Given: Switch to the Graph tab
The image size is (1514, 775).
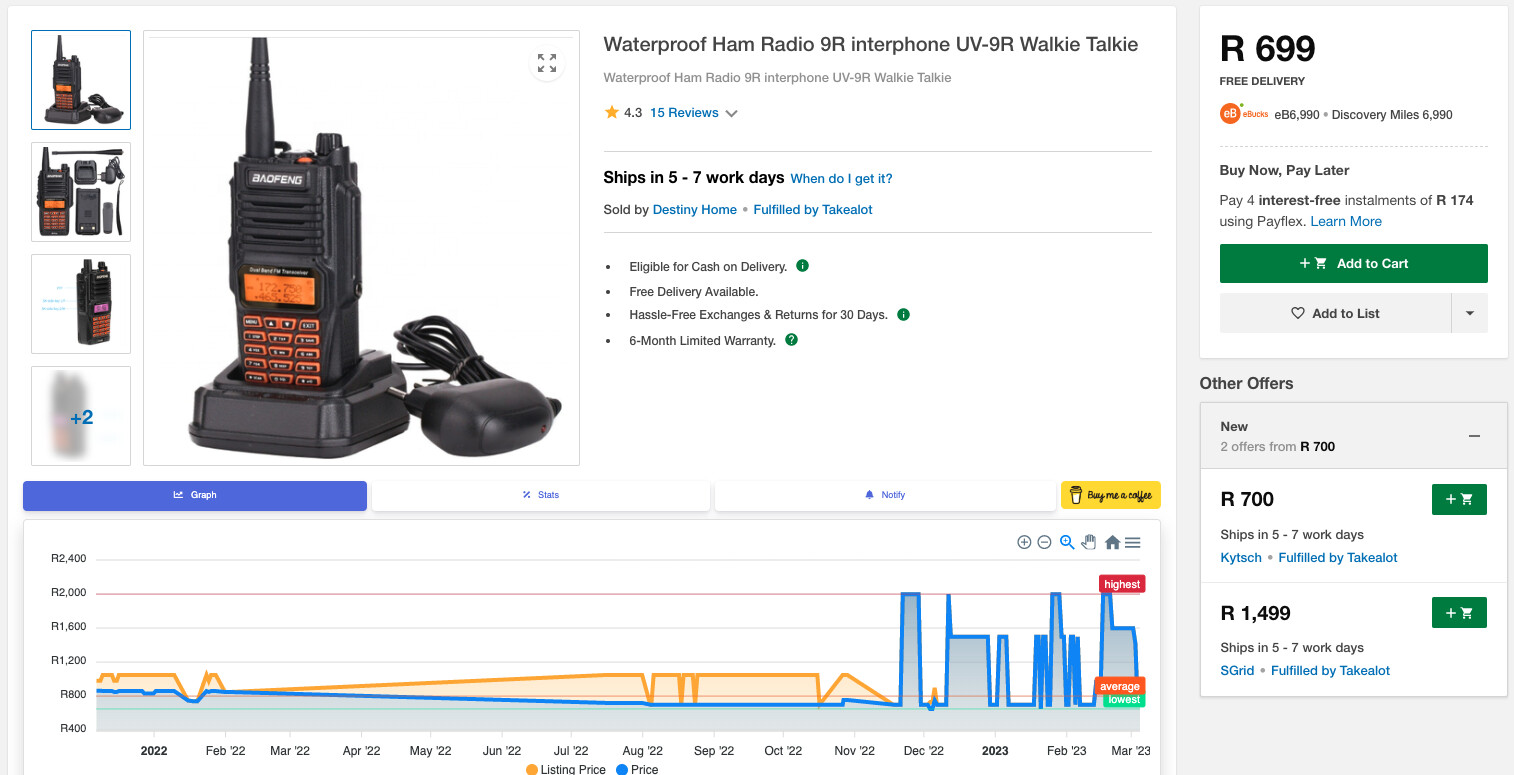Looking at the screenshot, I should pos(195,495).
